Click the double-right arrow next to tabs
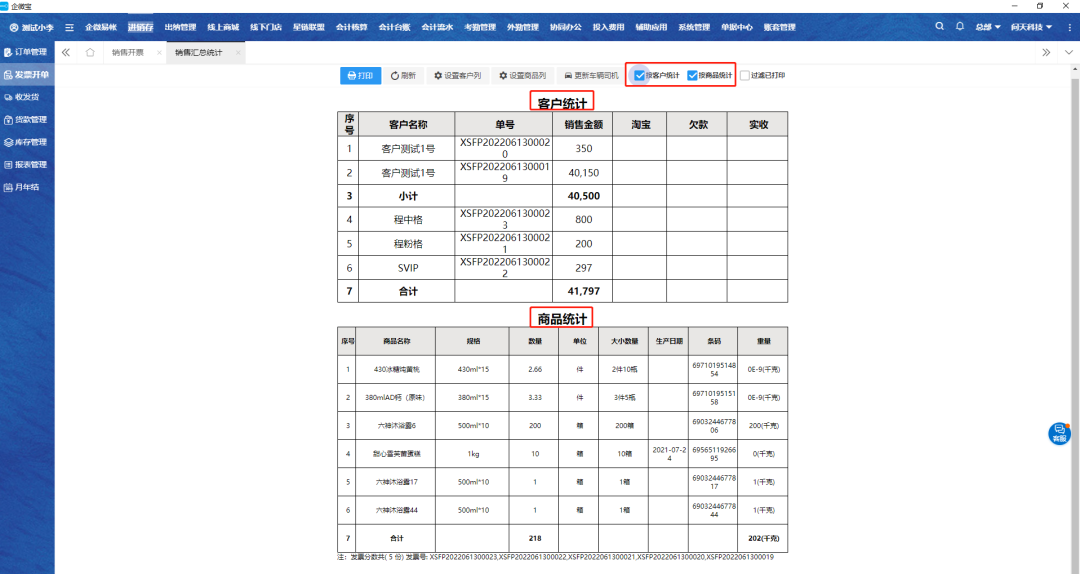This screenshot has height=574, width=1080. (1046, 52)
